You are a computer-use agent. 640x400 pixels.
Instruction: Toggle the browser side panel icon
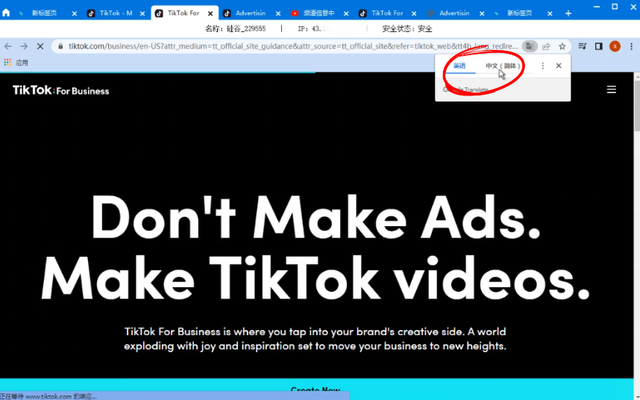pyautogui.click(x=599, y=46)
